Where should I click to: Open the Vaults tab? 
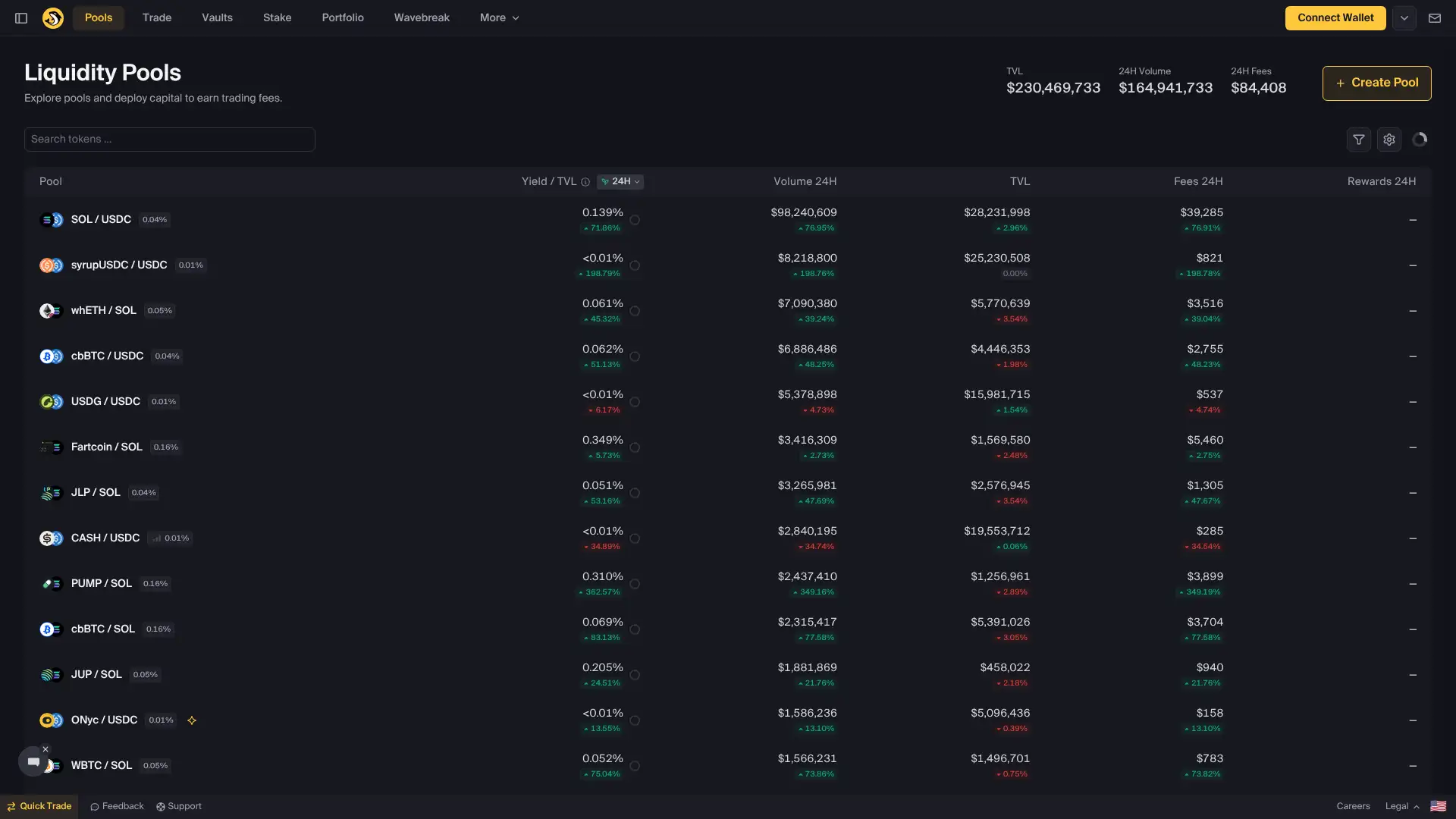click(217, 18)
